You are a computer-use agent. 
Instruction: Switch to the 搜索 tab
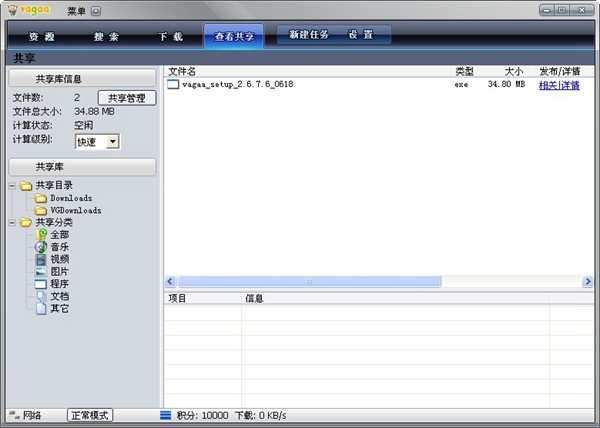point(106,36)
